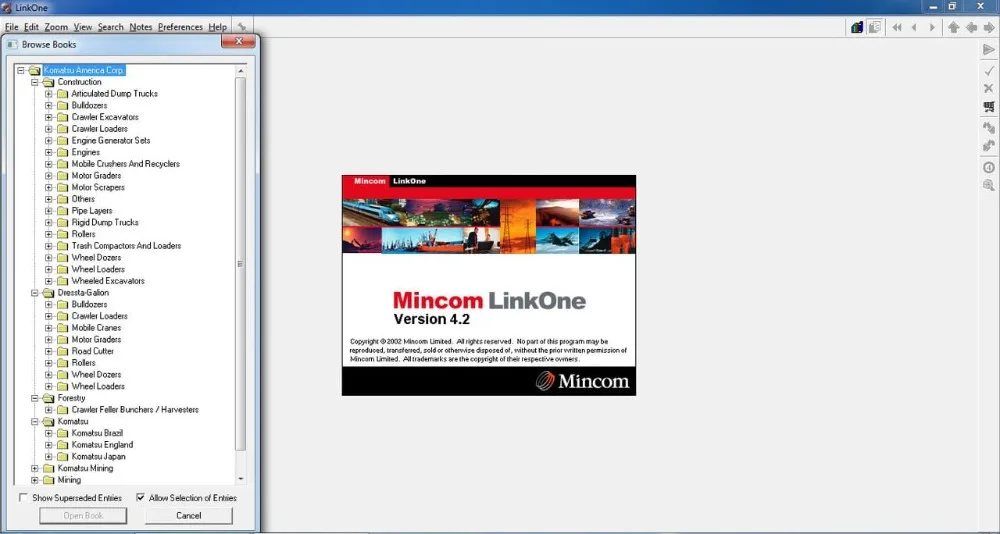Select Mobile Crushers And Recyclers entry
The width and height of the screenshot is (1000, 534).
click(126, 164)
